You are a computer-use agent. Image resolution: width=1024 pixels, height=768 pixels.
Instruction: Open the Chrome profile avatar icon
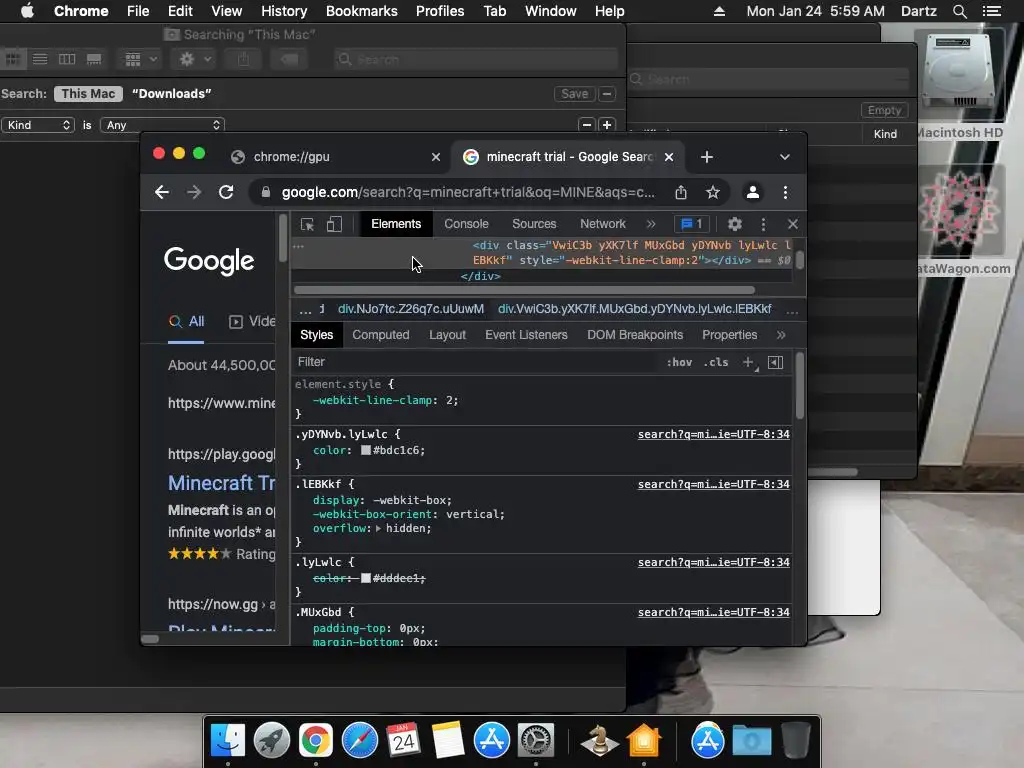pyautogui.click(x=753, y=193)
